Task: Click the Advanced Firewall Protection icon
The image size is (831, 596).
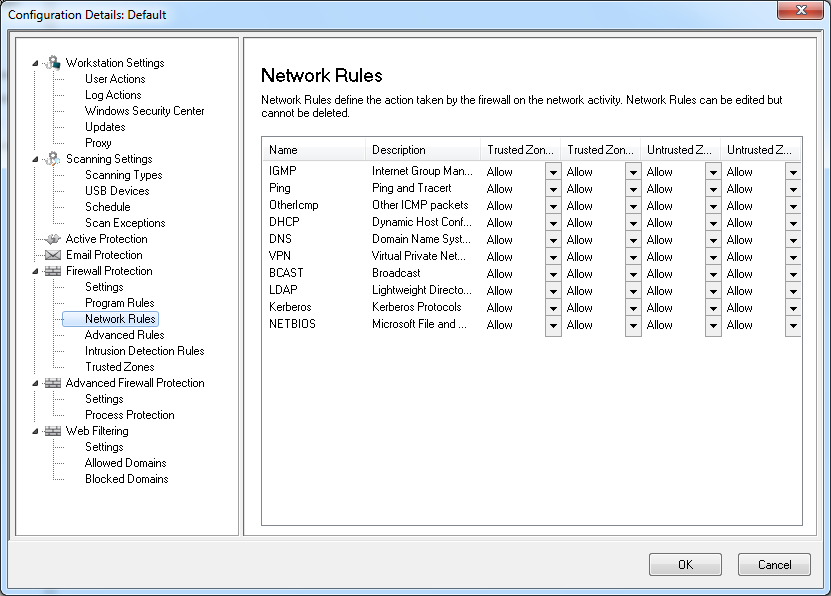Action: pos(53,383)
